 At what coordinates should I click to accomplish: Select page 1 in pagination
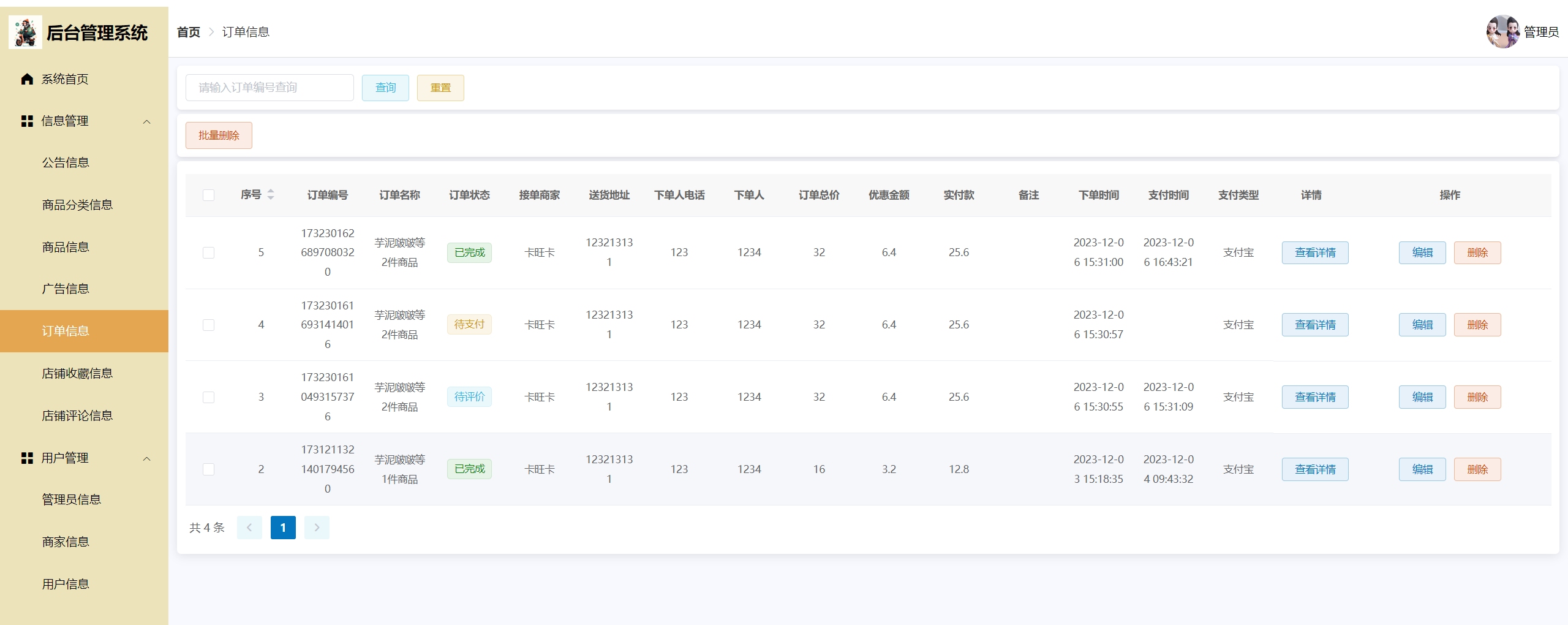(283, 528)
